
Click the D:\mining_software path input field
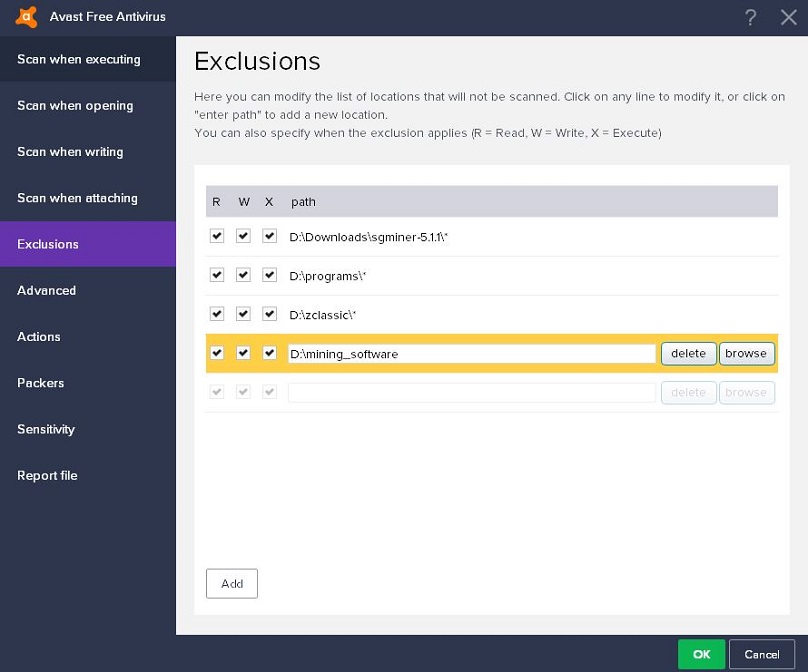[472, 354]
